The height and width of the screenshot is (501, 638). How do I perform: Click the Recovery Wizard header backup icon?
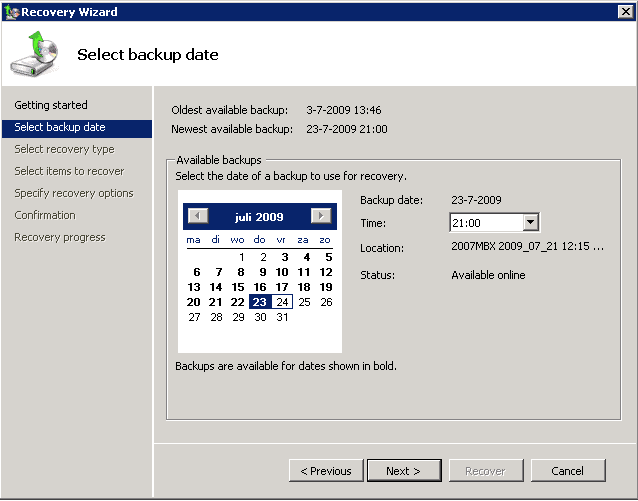tap(35, 54)
